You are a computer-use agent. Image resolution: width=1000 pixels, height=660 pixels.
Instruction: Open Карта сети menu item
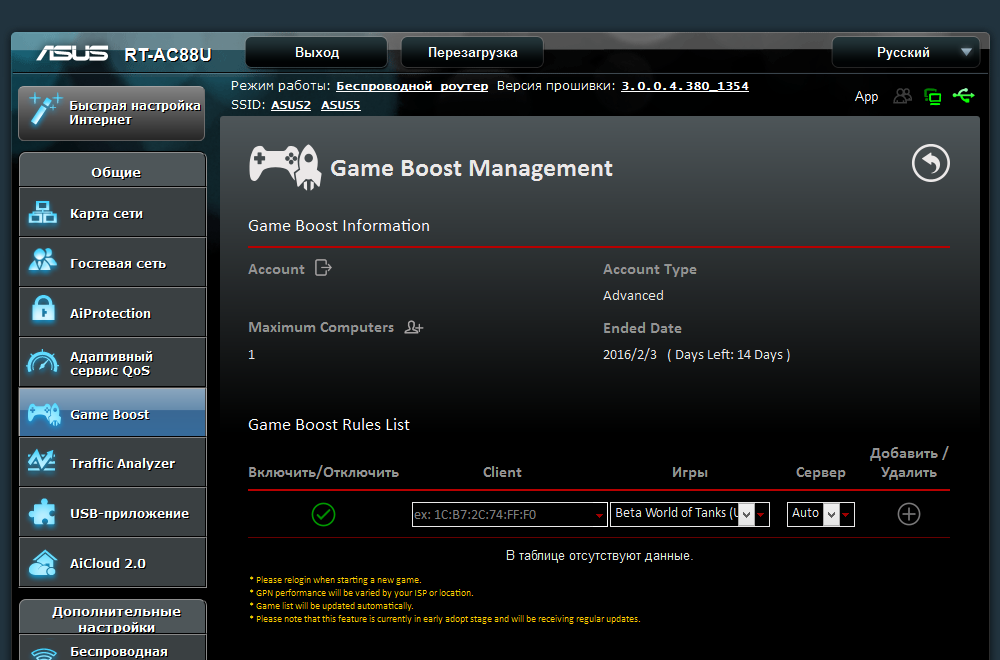tap(113, 212)
